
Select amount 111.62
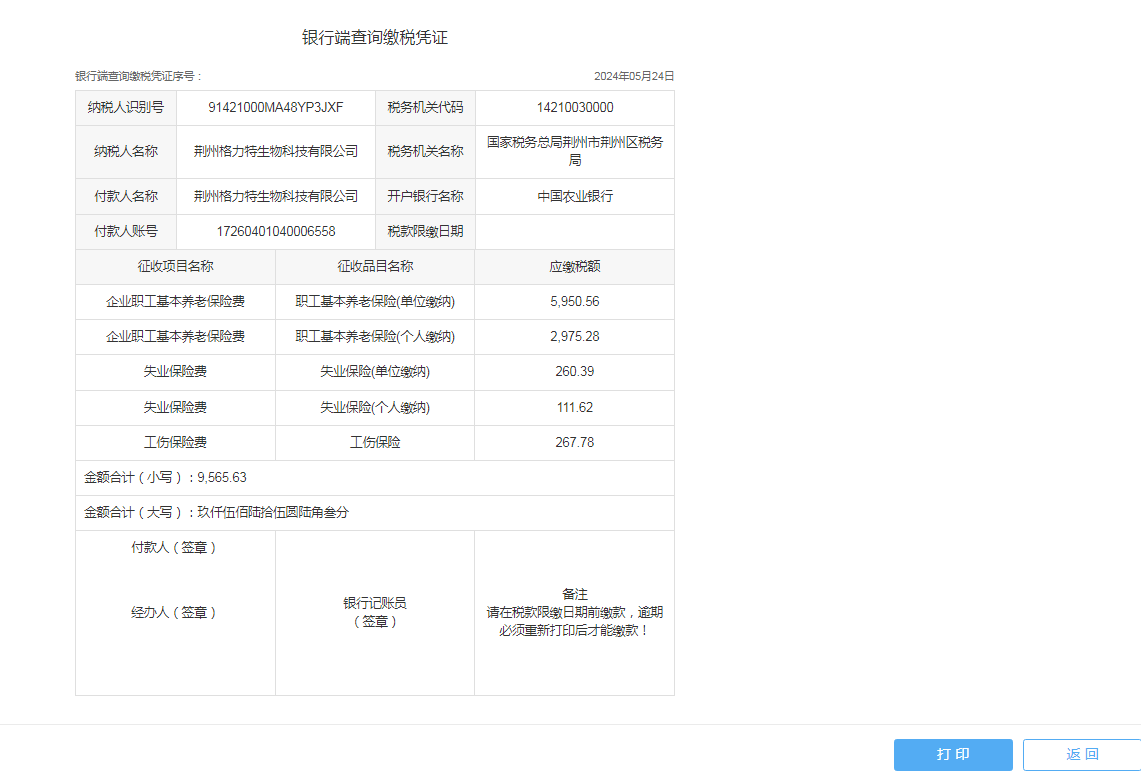[575, 407]
